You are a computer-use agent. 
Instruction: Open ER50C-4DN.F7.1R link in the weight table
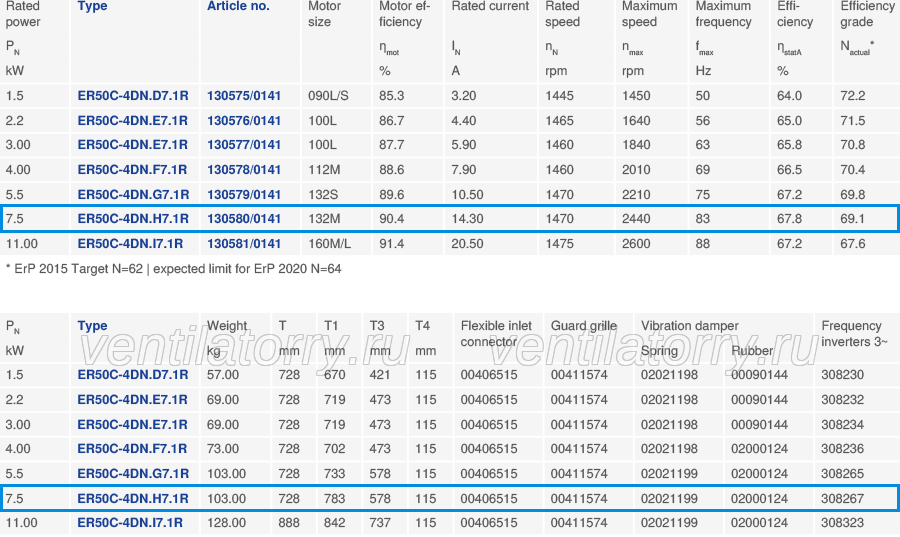click(x=132, y=449)
